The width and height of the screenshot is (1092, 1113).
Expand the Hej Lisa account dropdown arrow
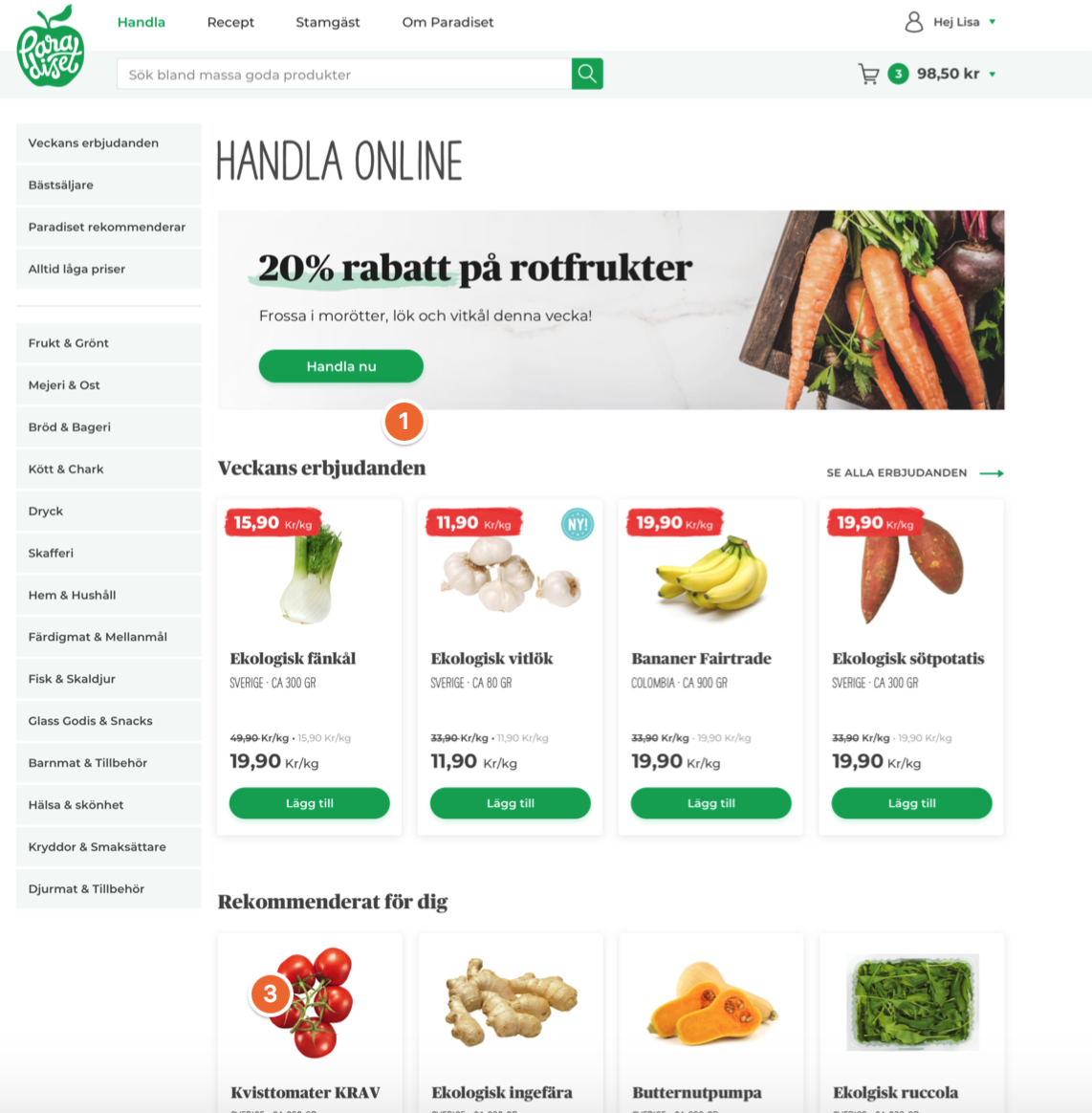point(993,22)
